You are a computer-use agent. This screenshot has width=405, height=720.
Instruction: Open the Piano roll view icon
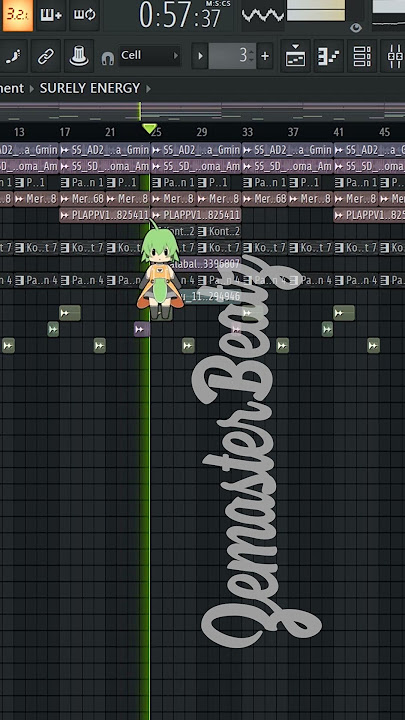click(329, 56)
